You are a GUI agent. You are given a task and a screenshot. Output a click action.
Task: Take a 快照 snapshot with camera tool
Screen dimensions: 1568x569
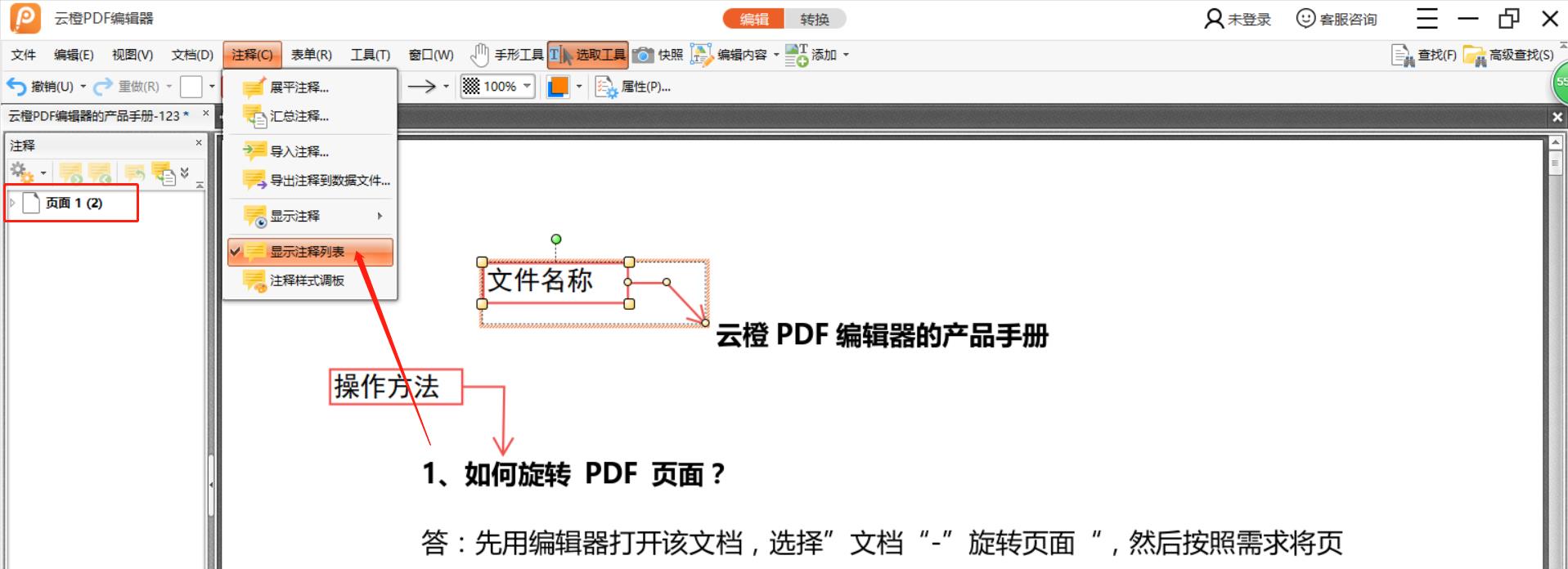pos(658,55)
